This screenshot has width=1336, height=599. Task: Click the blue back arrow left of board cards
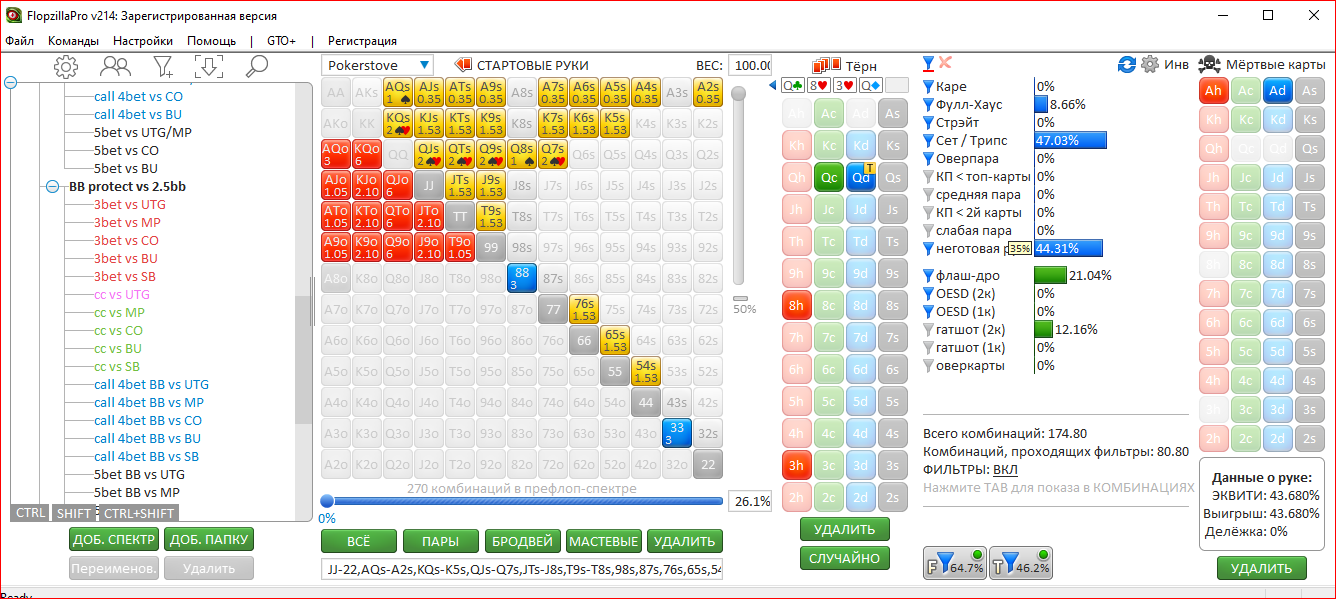pos(773,85)
